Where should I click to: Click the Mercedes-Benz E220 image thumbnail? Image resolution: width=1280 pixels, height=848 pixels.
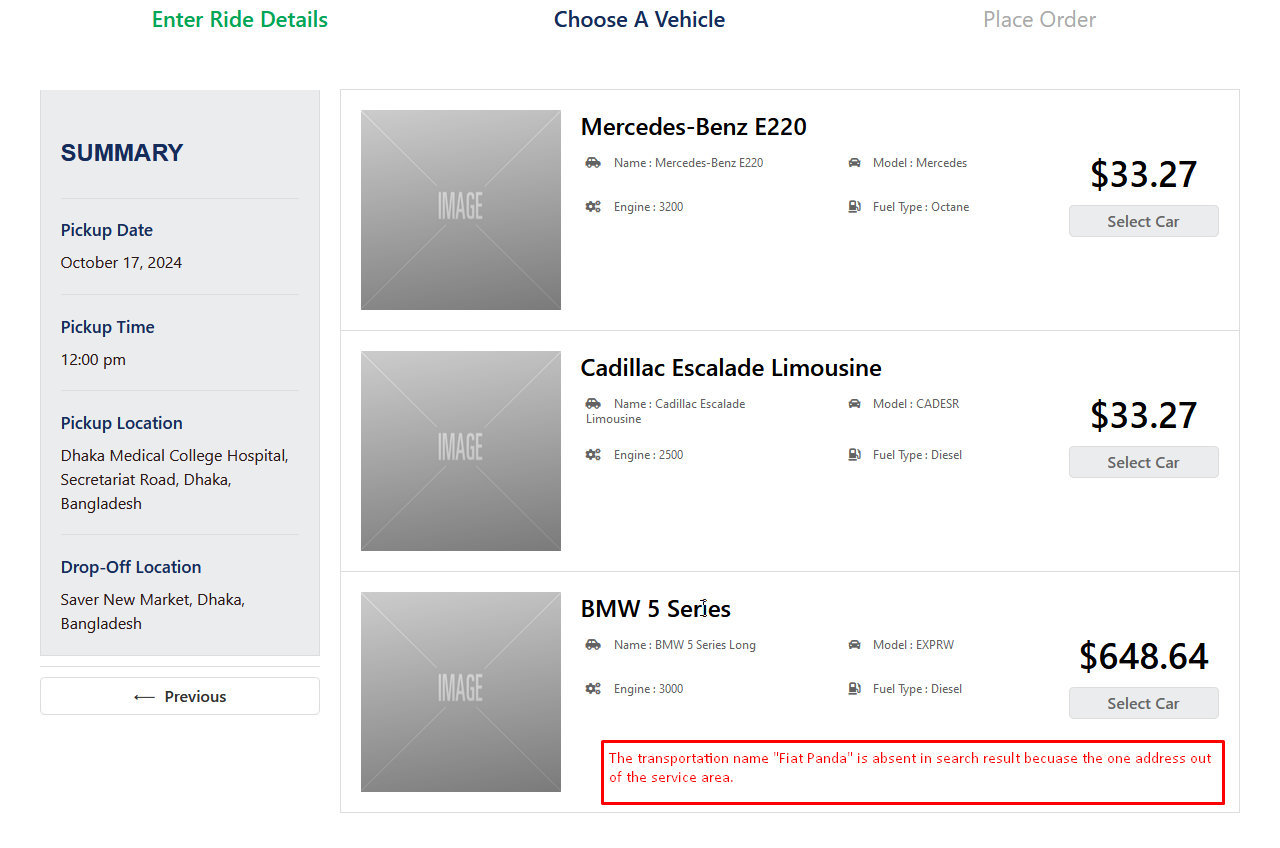(461, 210)
